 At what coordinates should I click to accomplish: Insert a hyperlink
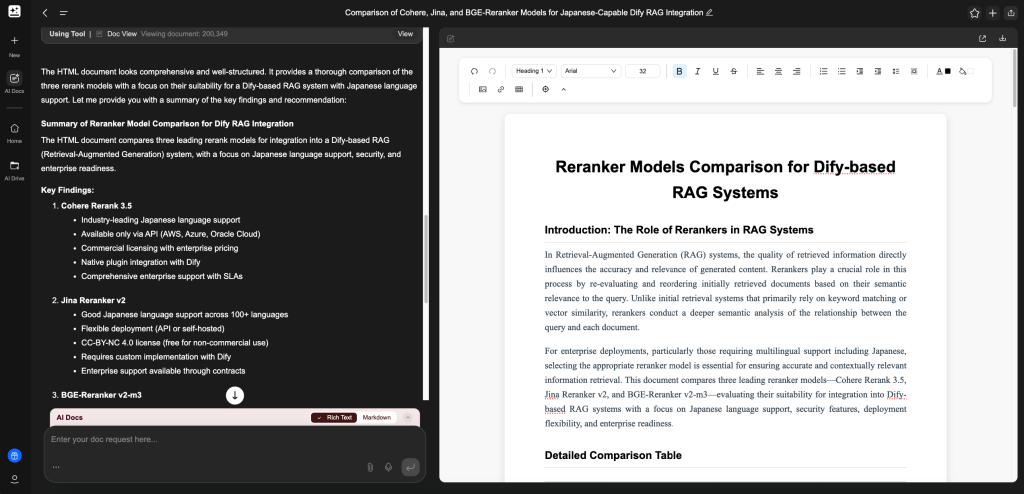(501, 90)
